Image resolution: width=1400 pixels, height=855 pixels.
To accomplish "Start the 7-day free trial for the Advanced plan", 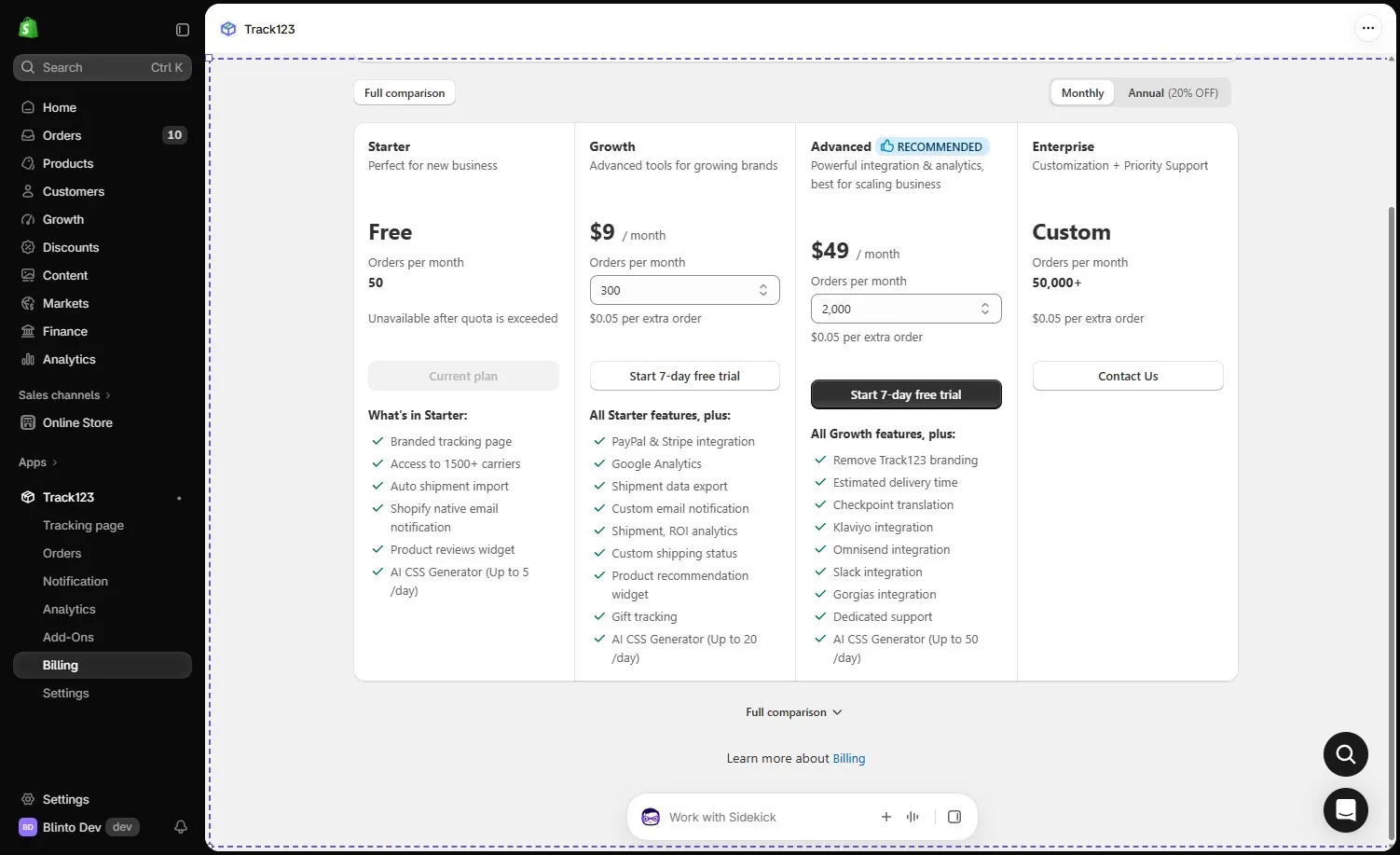I will tap(906, 394).
